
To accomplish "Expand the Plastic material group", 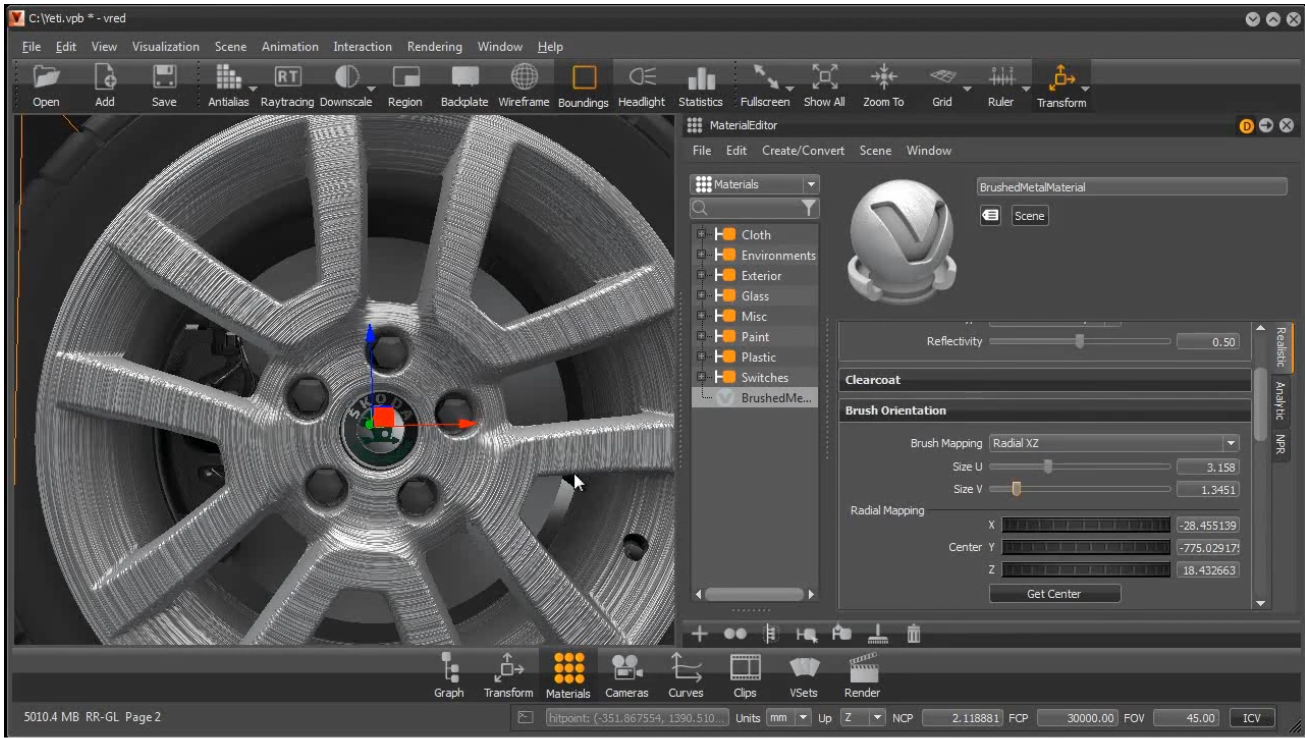I will [x=701, y=357].
